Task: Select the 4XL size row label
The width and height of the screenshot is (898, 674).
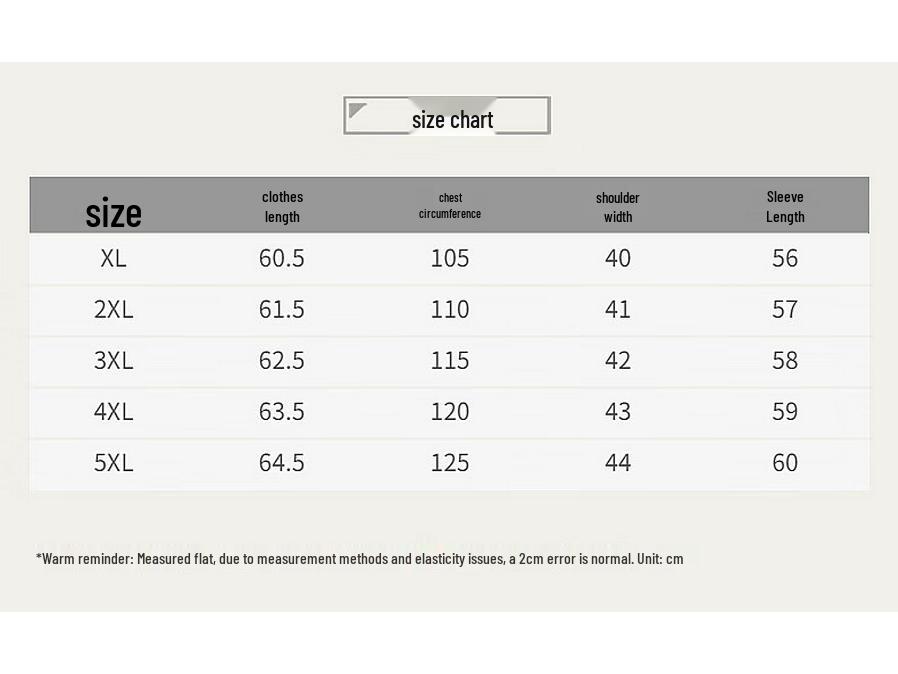Action: point(113,412)
